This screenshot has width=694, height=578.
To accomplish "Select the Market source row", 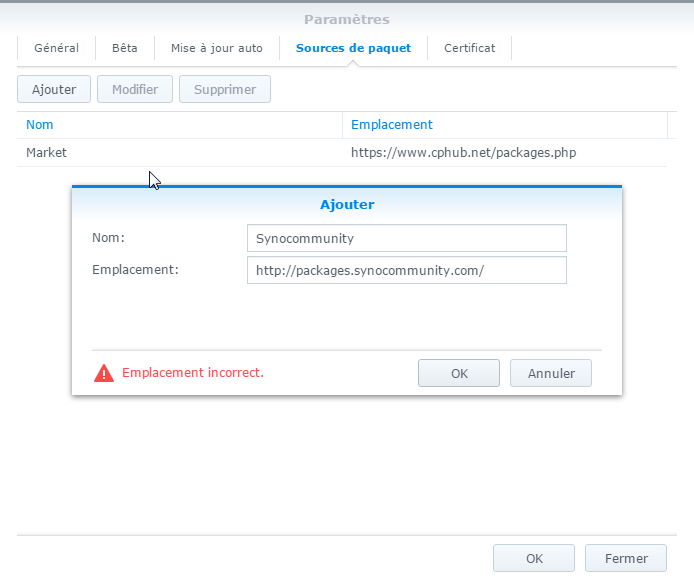I will (47, 153).
